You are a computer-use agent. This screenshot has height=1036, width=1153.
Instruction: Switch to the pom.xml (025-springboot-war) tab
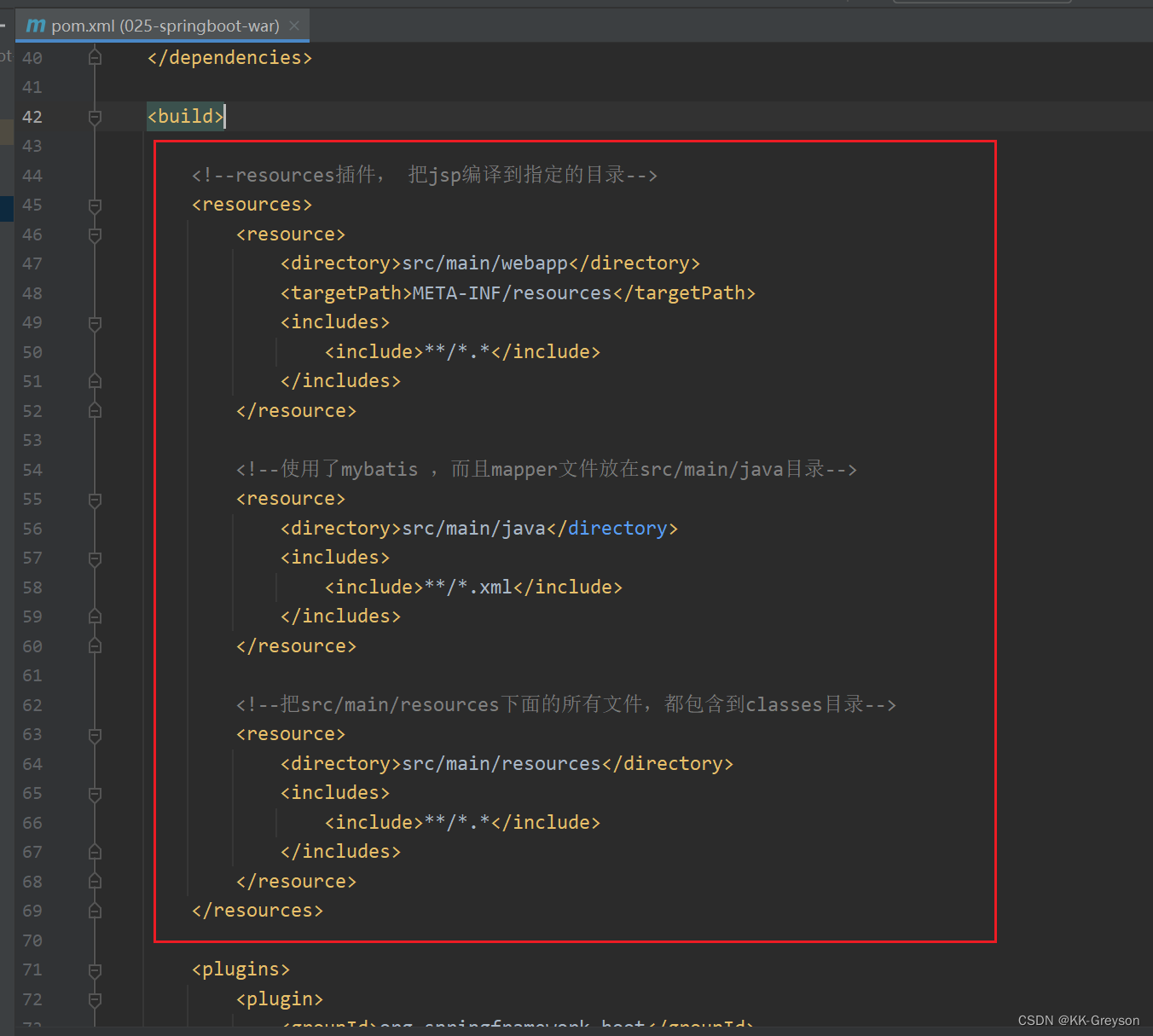162,26
